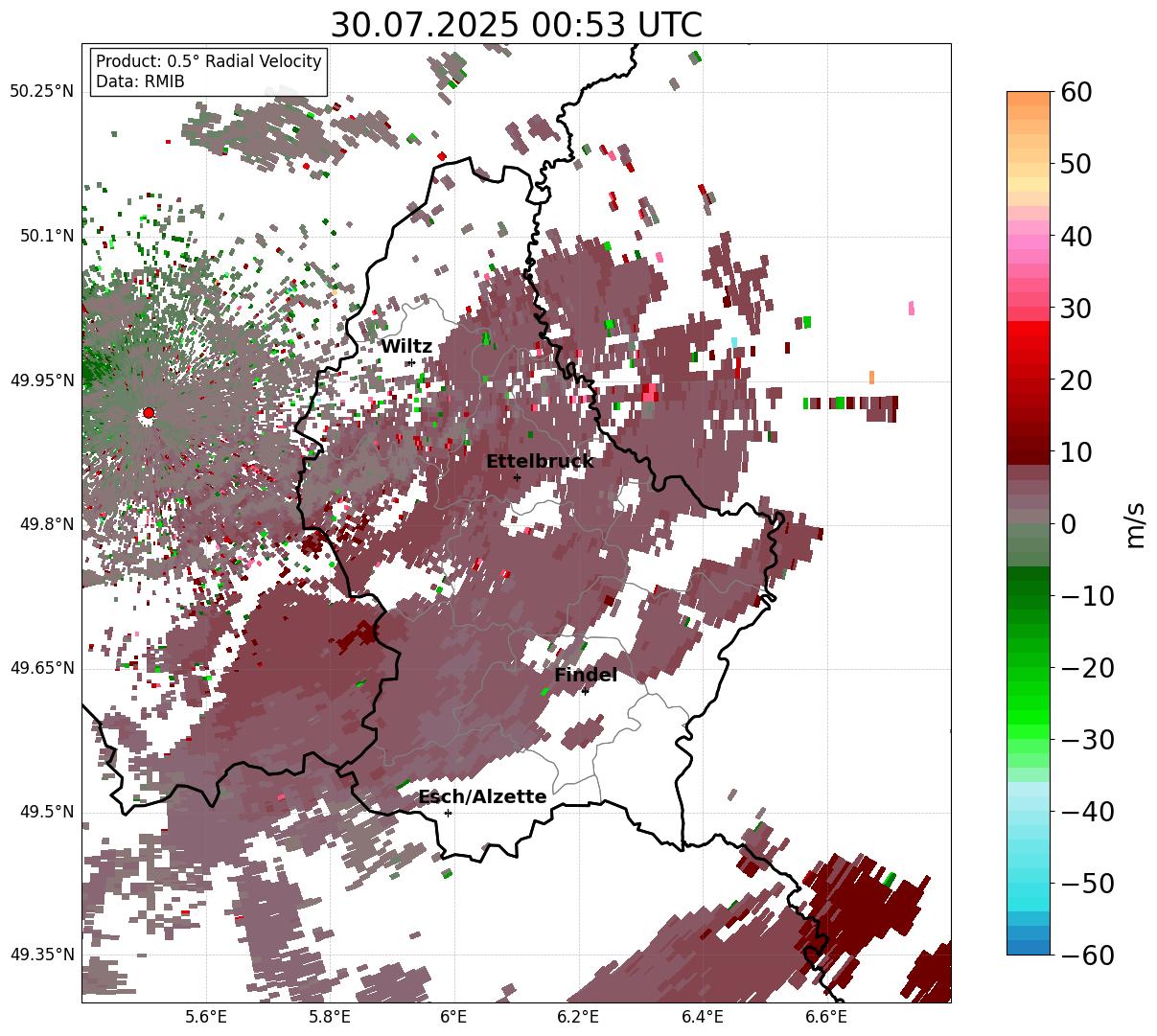Click the Esch/Alzette location cross marker

[448, 813]
